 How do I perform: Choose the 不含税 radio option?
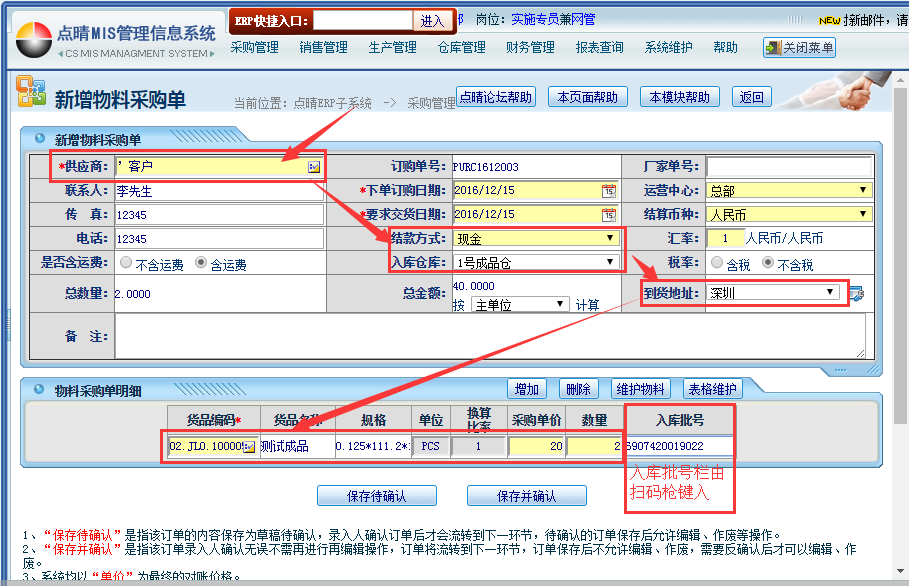[768, 264]
